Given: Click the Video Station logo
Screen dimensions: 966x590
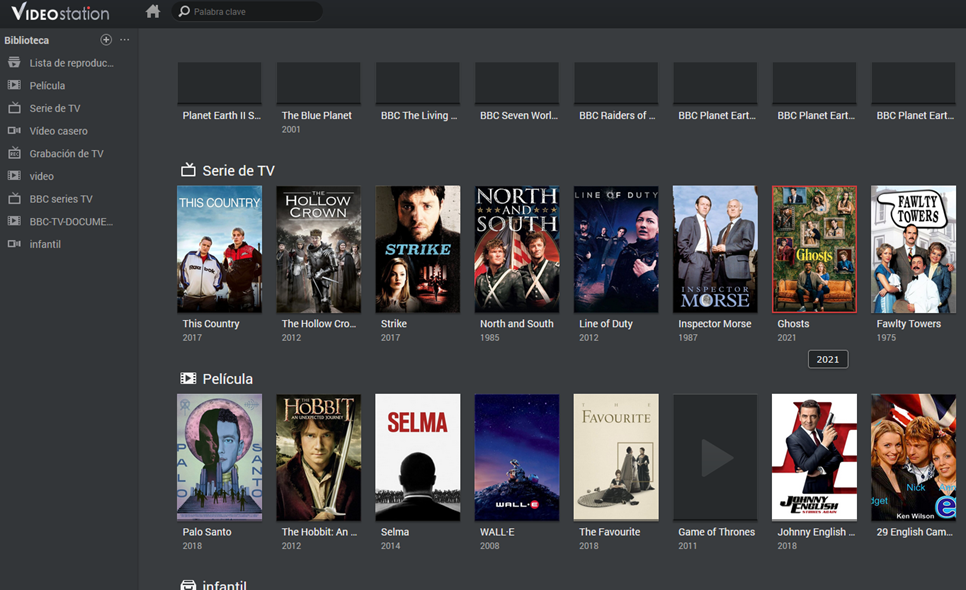Looking at the screenshot, I should 60,12.
